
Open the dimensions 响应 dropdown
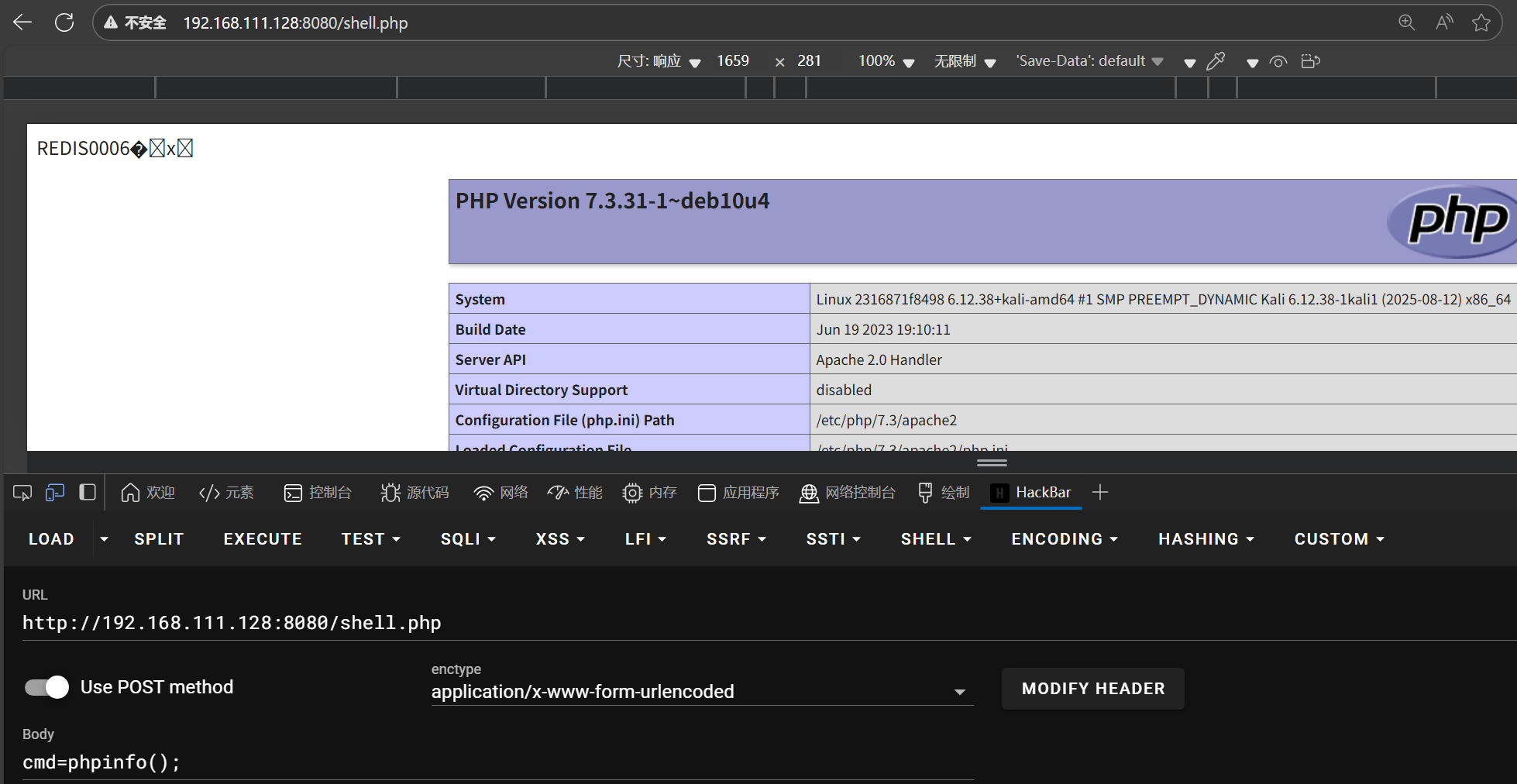659,61
